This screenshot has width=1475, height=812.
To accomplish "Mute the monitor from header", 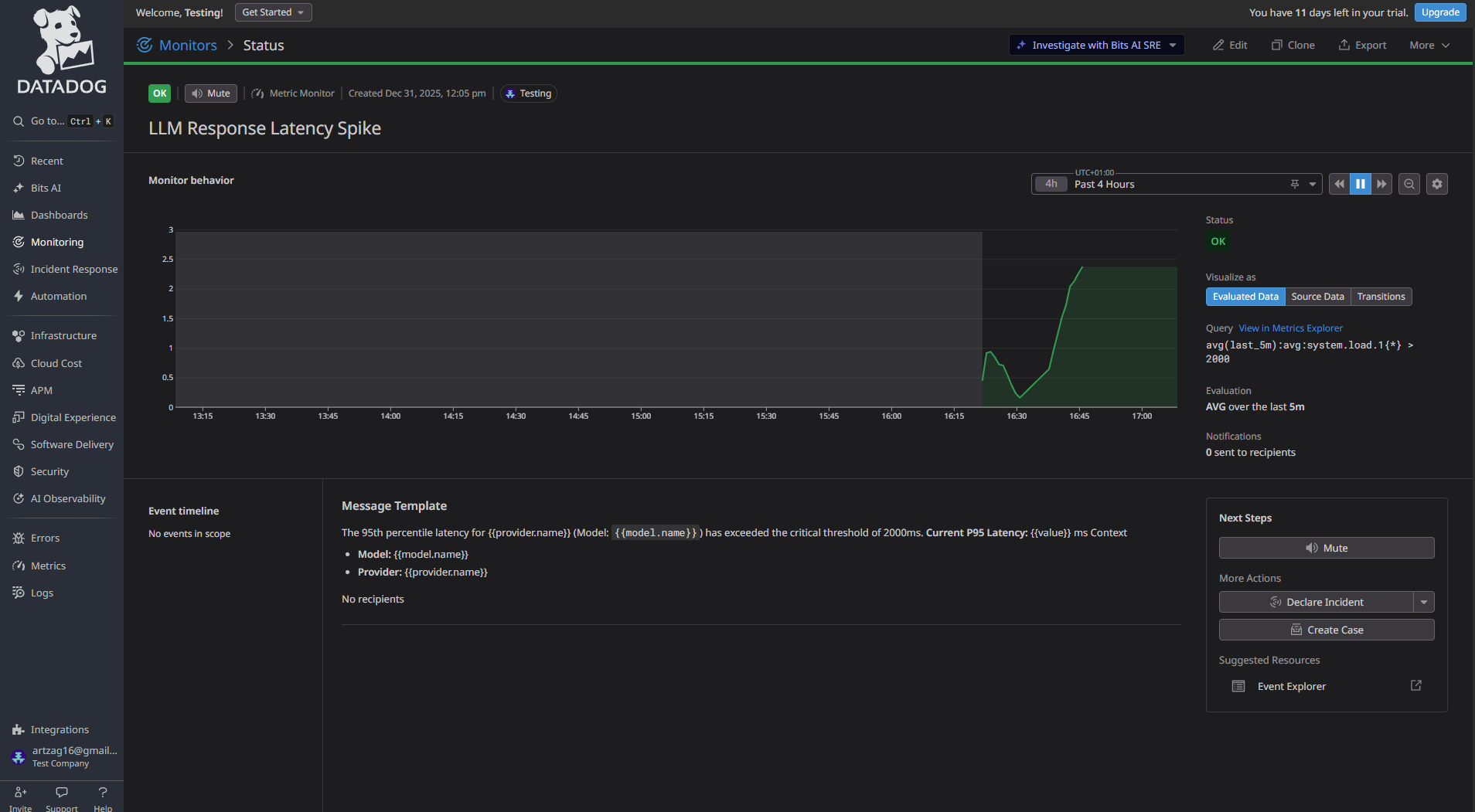I will pos(211,93).
